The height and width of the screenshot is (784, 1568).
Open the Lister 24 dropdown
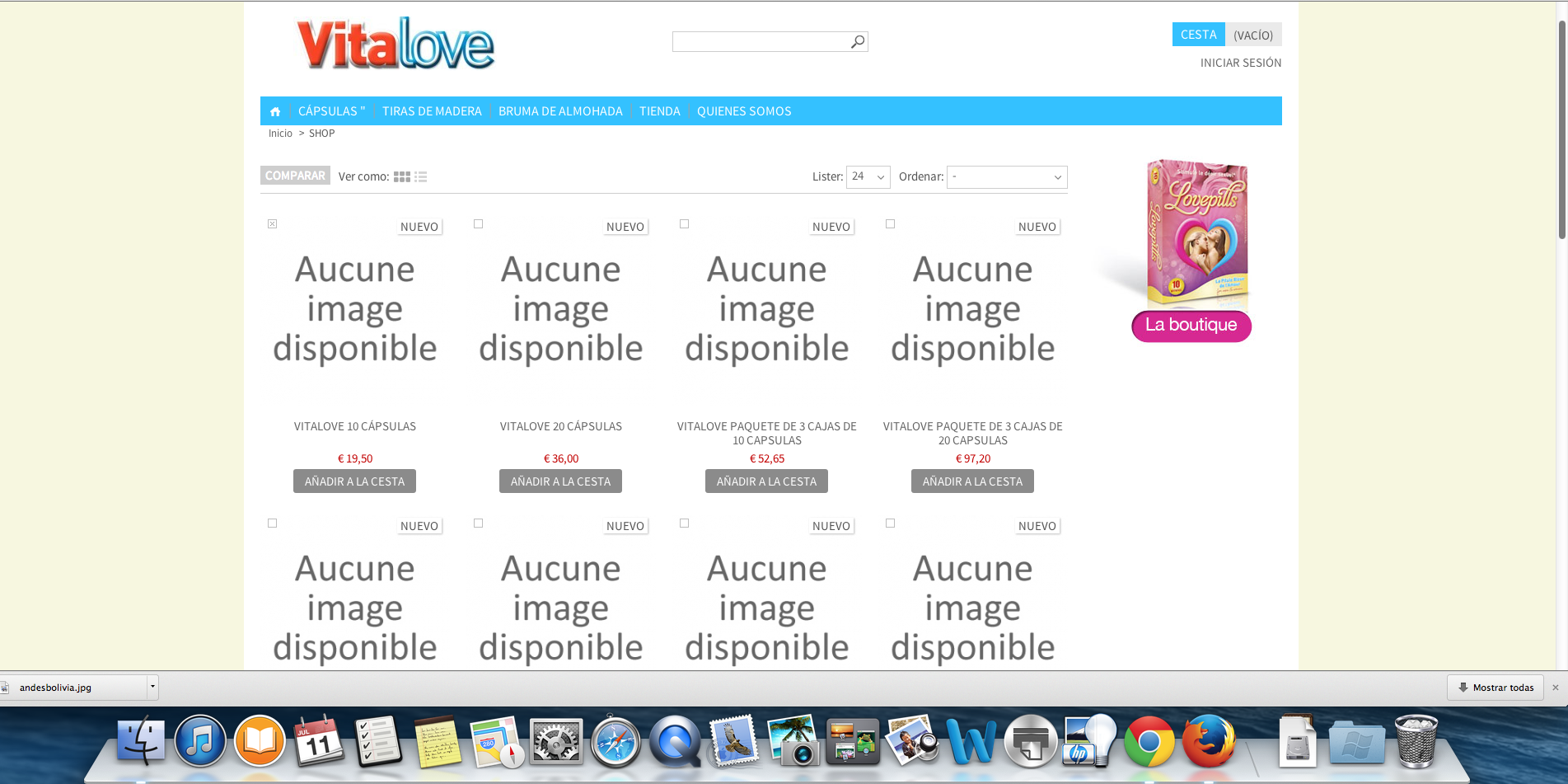point(868,177)
